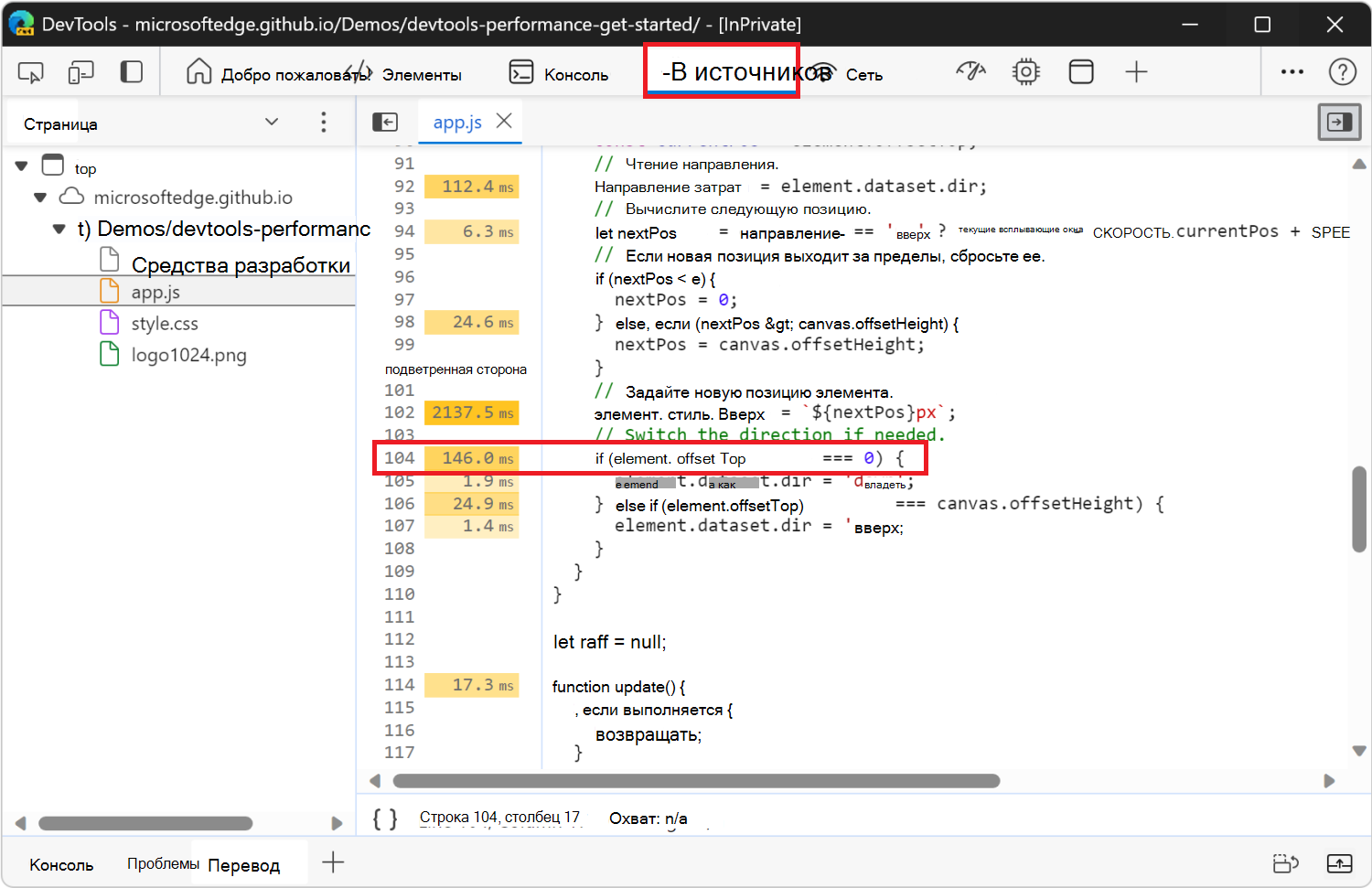Click the 146.0 ms timing badge
The height and width of the screenshot is (888, 1372).
[x=472, y=458]
